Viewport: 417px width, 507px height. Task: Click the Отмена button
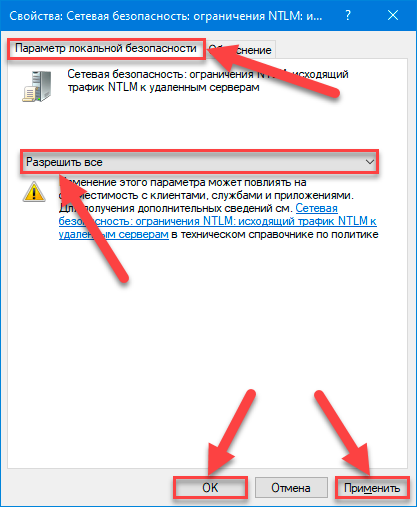291,488
